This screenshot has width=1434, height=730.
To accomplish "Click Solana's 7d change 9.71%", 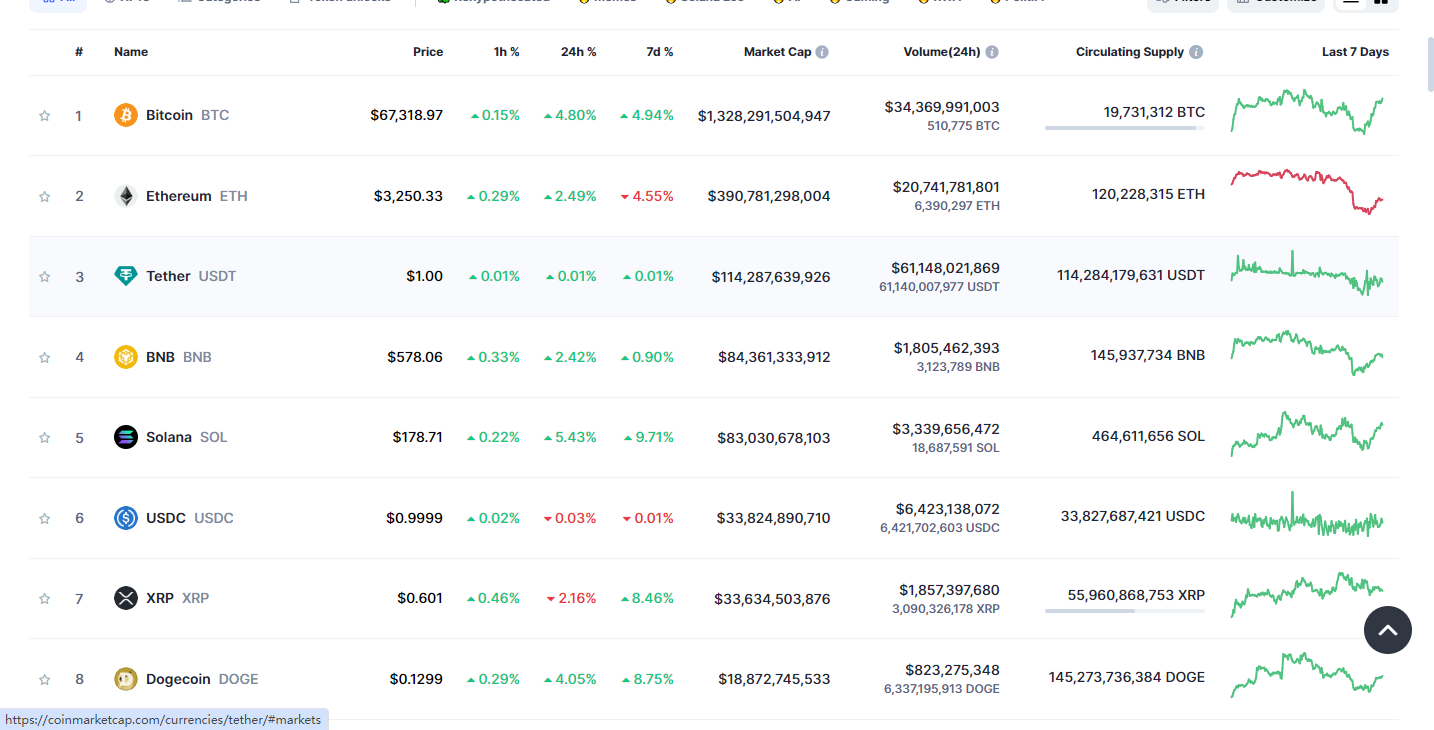I will (x=648, y=437).
